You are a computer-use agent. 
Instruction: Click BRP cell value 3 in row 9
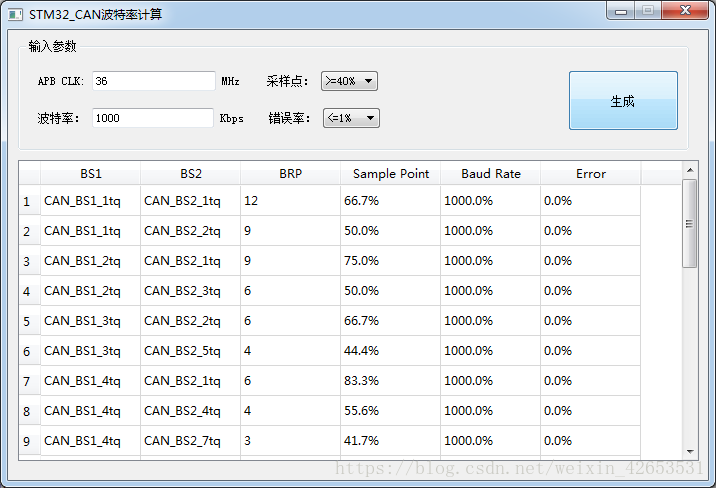pyautogui.click(x=290, y=441)
